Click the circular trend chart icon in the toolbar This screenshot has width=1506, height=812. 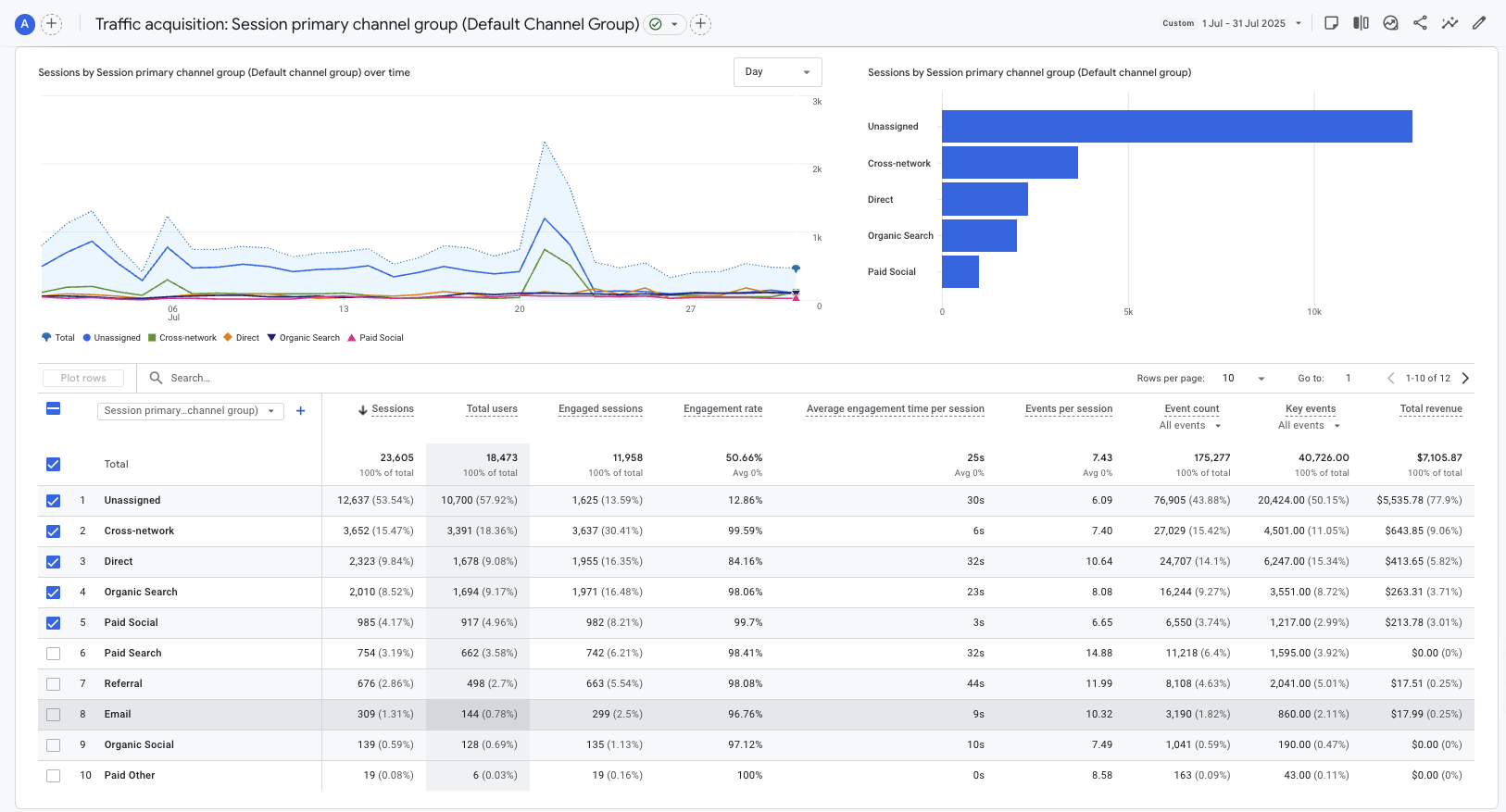(1390, 23)
